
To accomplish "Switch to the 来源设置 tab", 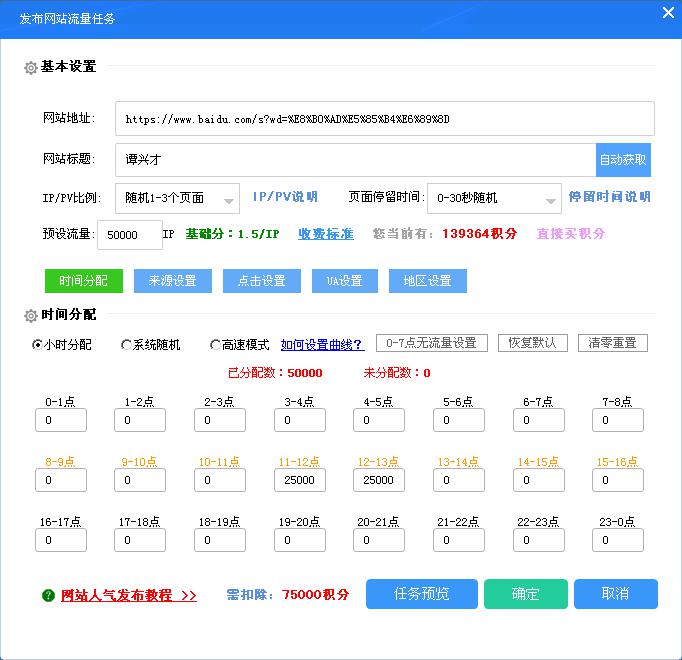I will 172,281.
